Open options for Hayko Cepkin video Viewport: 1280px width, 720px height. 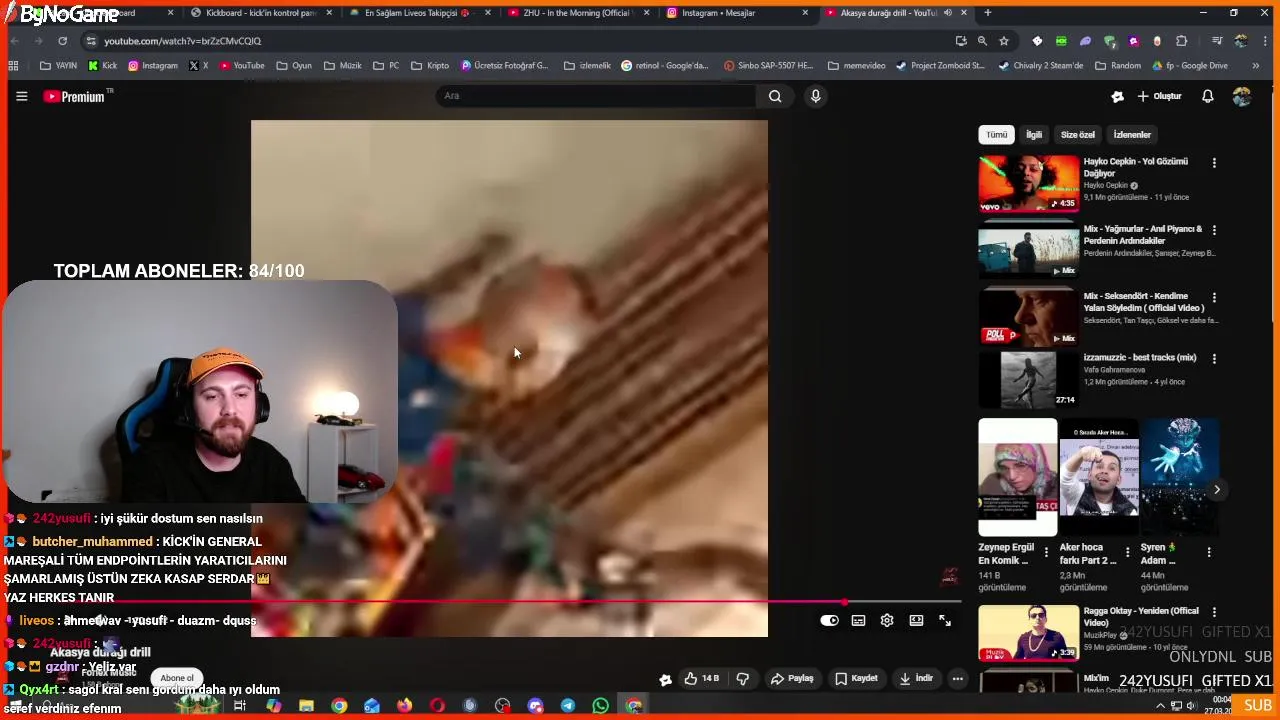(x=1214, y=162)
